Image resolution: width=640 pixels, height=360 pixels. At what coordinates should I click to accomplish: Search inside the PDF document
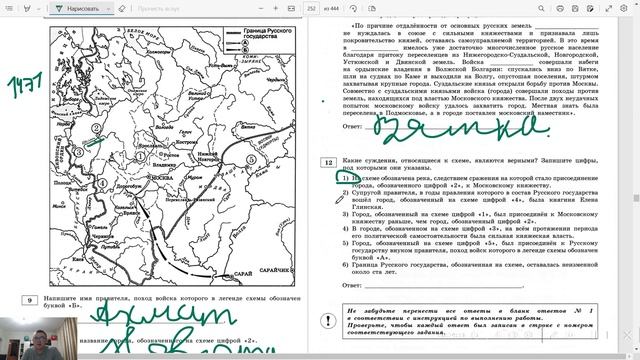(541, 8)
